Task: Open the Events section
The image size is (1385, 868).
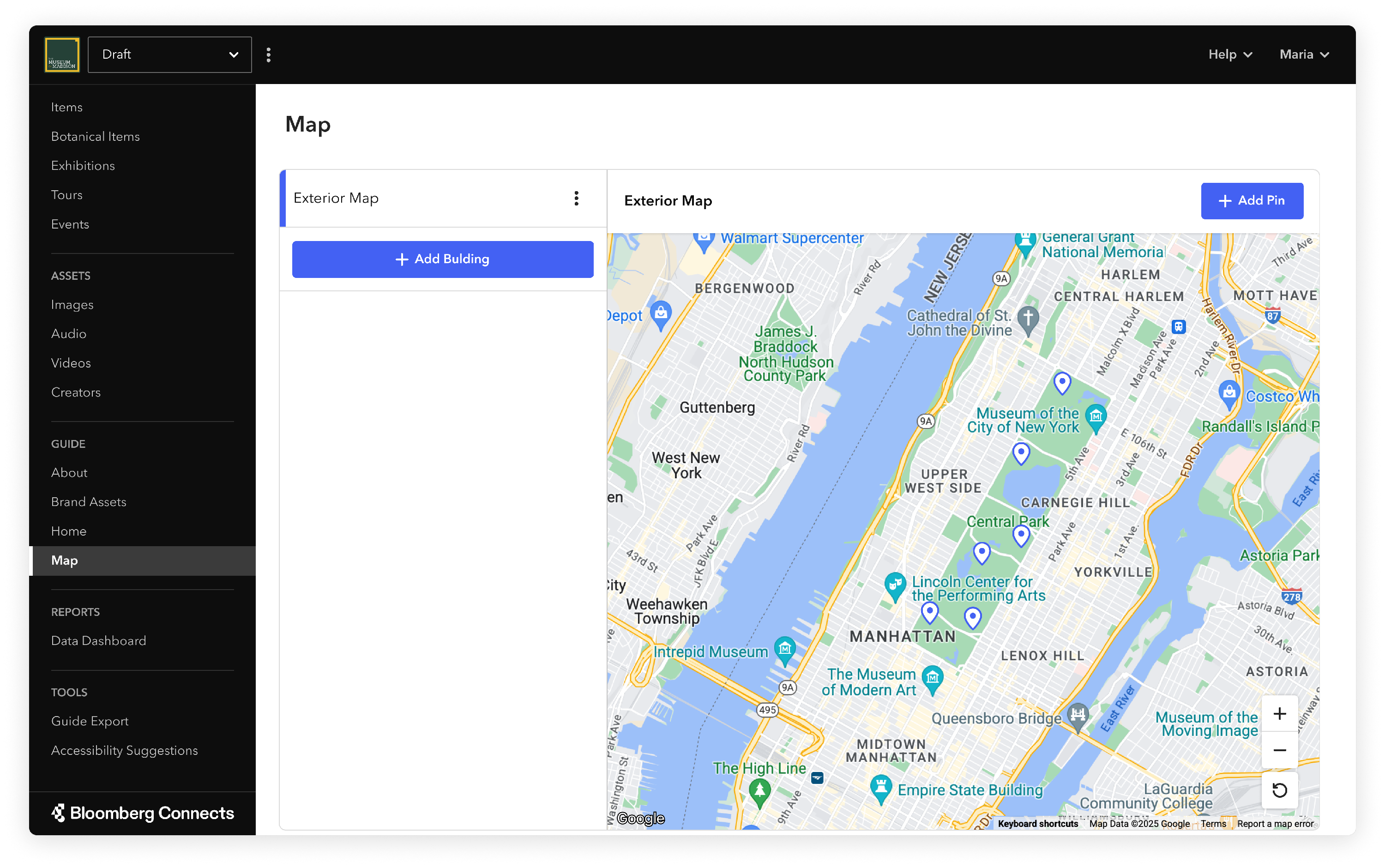Action: point(70,224)
